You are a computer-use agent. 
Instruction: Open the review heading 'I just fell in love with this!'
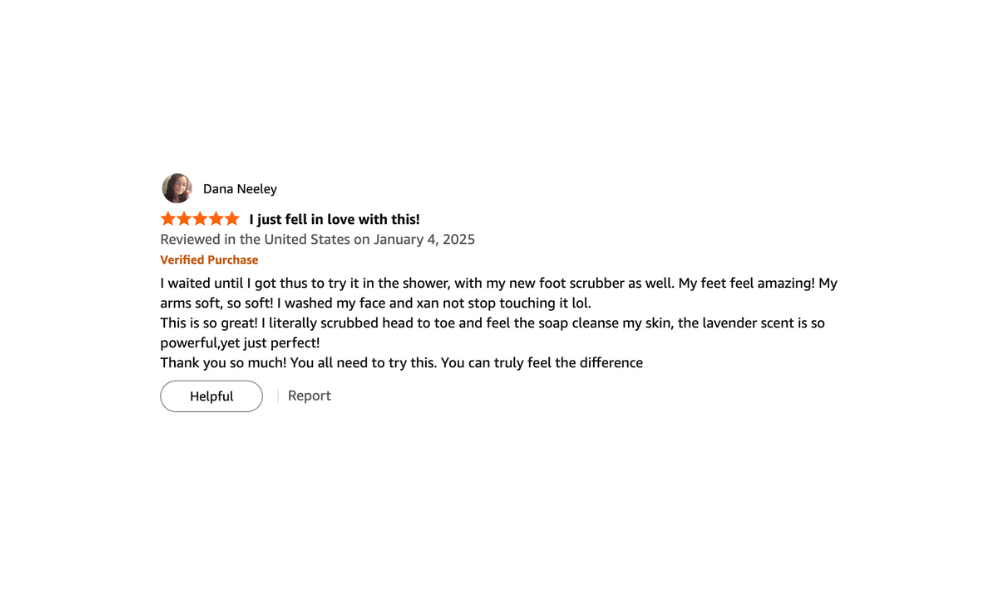334,219
